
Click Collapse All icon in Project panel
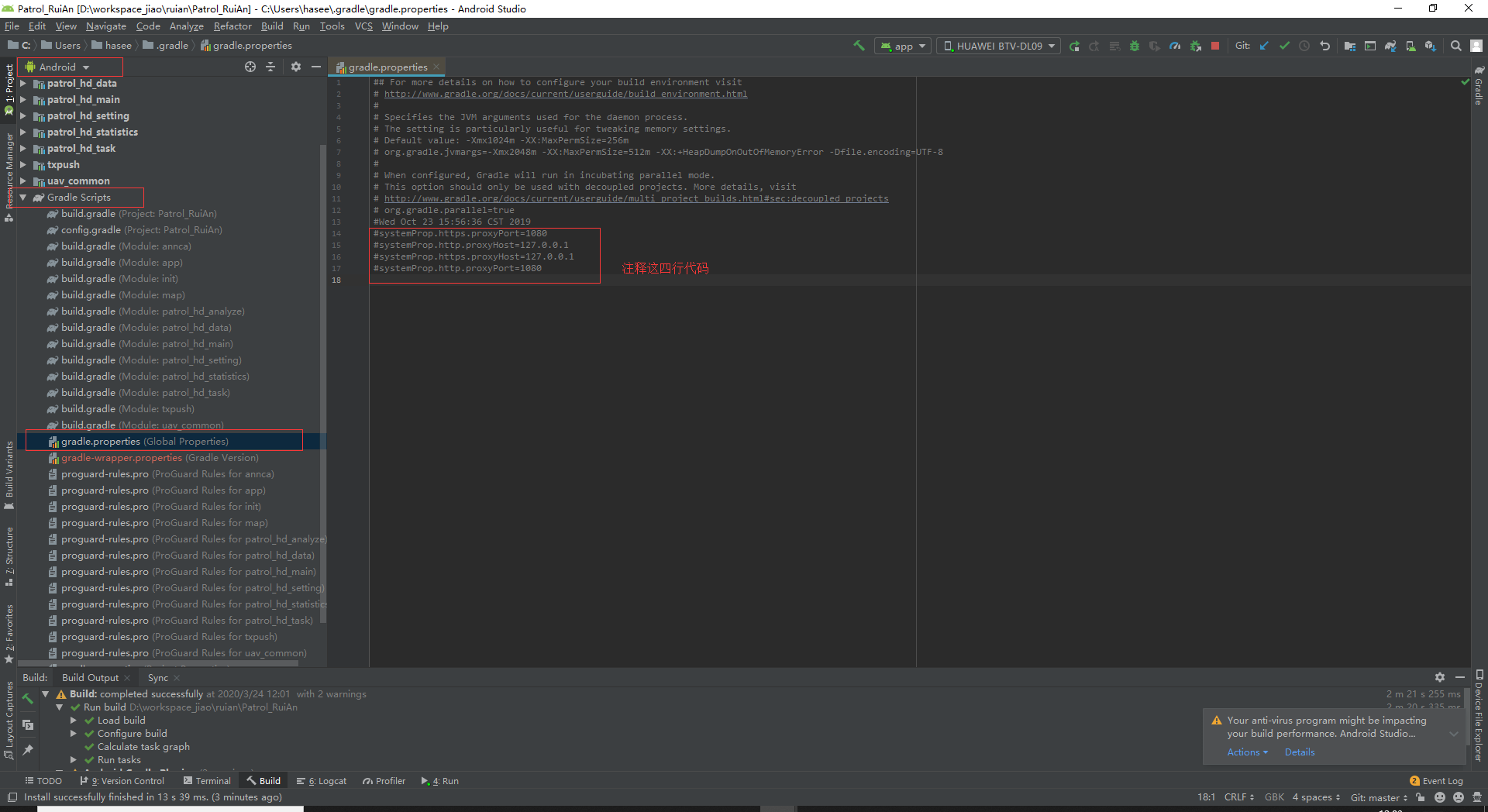[x=270, y=67]
